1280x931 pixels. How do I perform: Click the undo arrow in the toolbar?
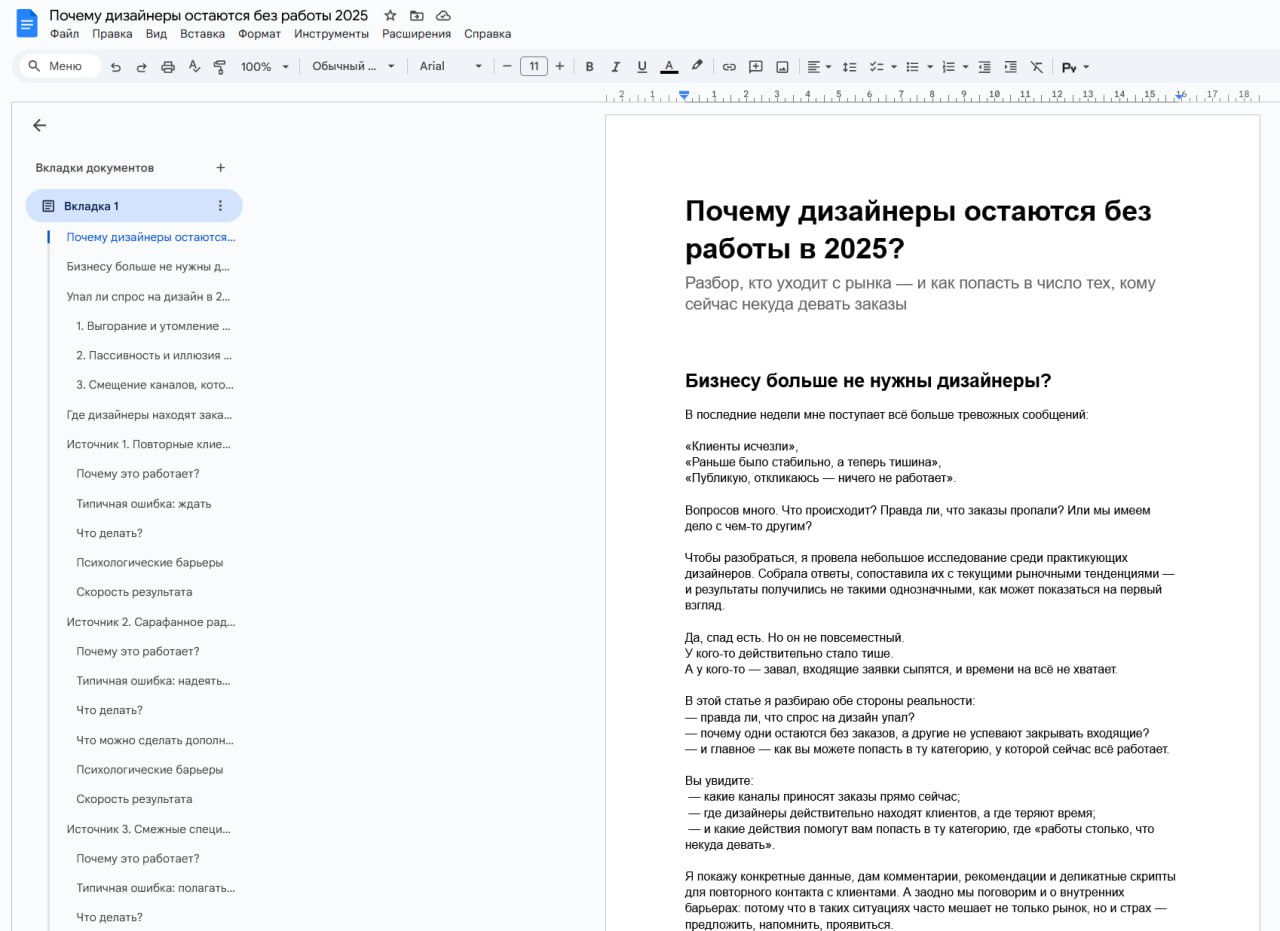point(116,67)
